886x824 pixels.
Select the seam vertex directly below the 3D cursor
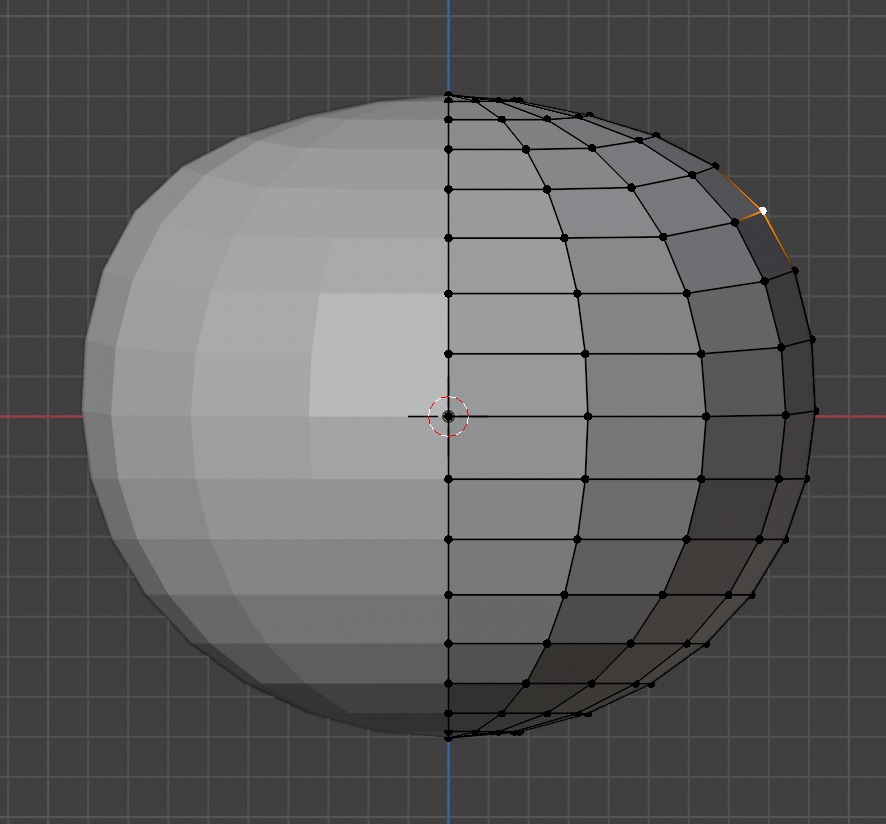448,479
